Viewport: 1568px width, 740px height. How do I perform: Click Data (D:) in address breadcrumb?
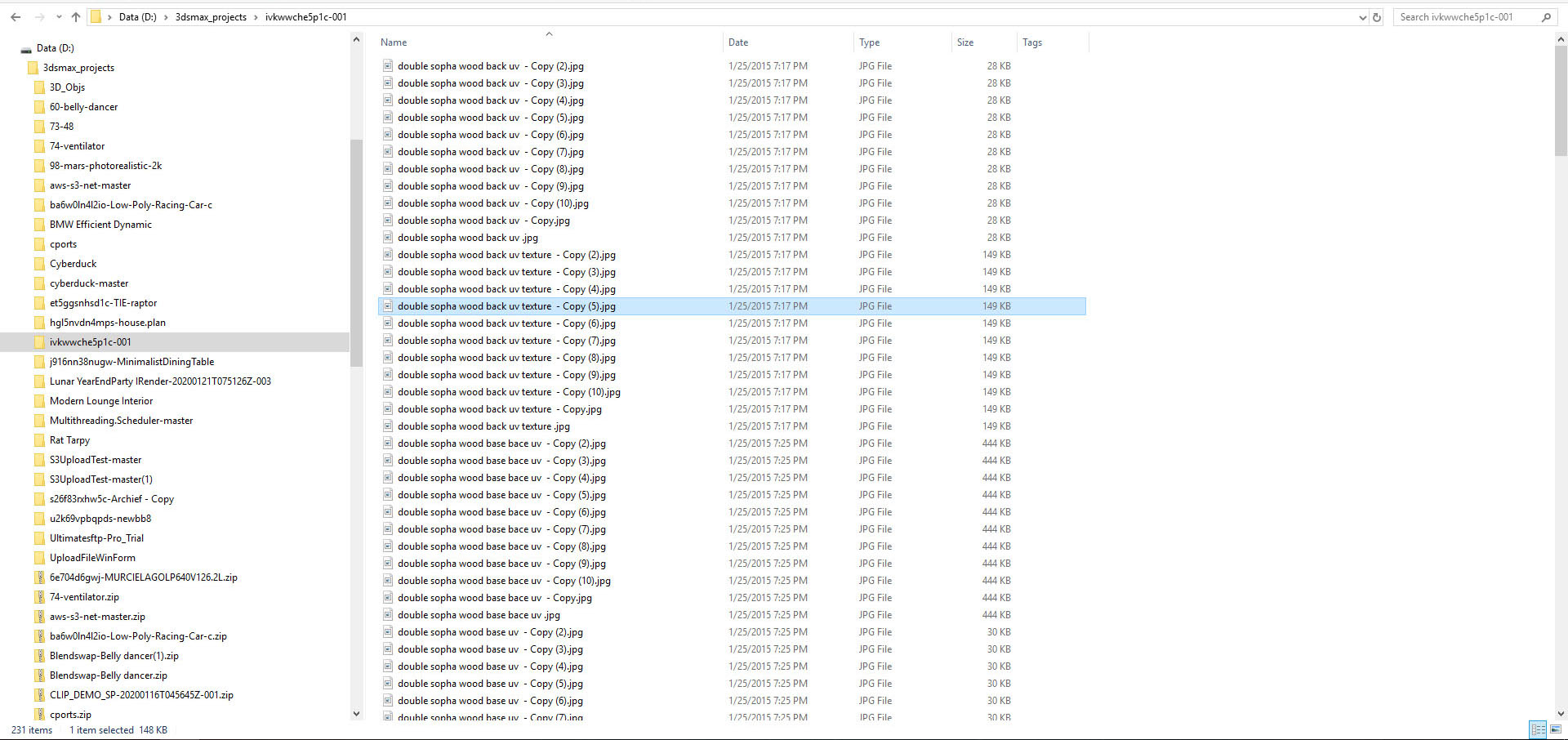point(137,17)
